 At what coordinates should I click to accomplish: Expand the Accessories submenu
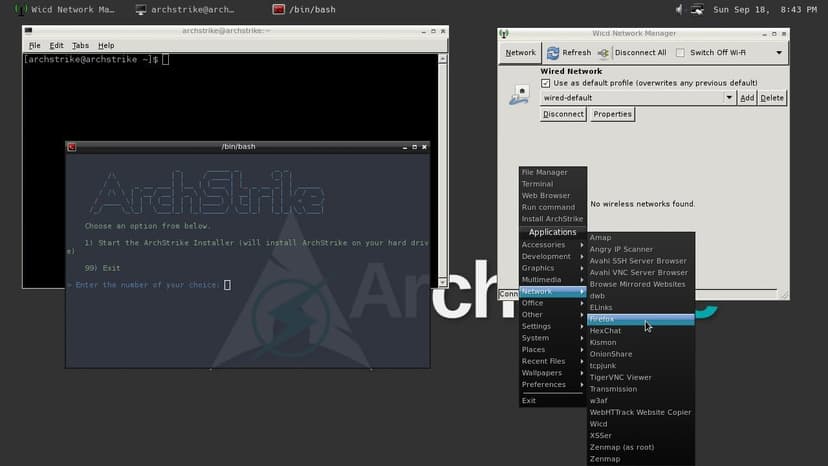(553, 245)
